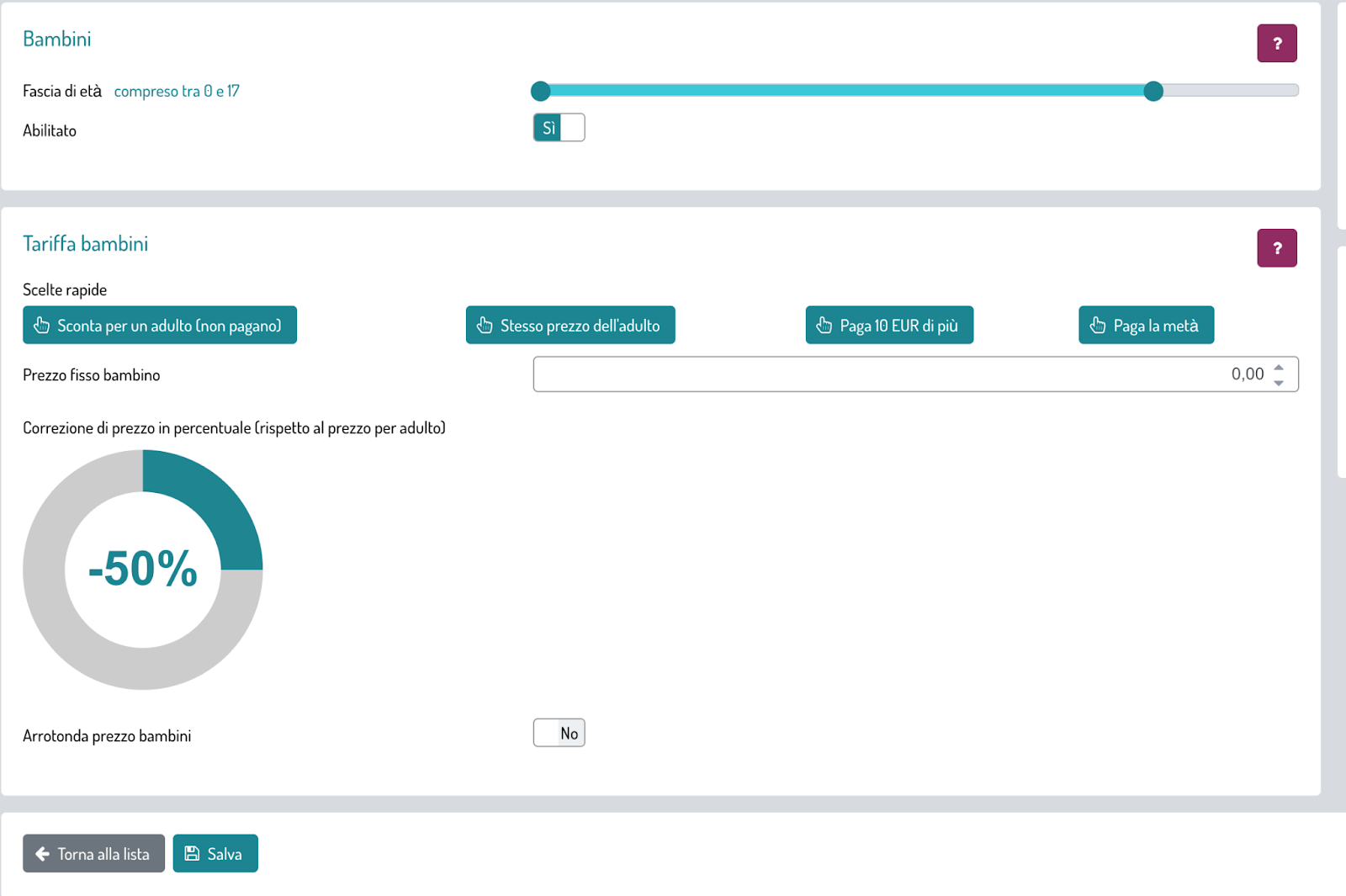Image resolution: width=1346 pixels, height=896 pixels.
Task: Apply Sconta per un adulto quick choice
Action: pos(160,325)
